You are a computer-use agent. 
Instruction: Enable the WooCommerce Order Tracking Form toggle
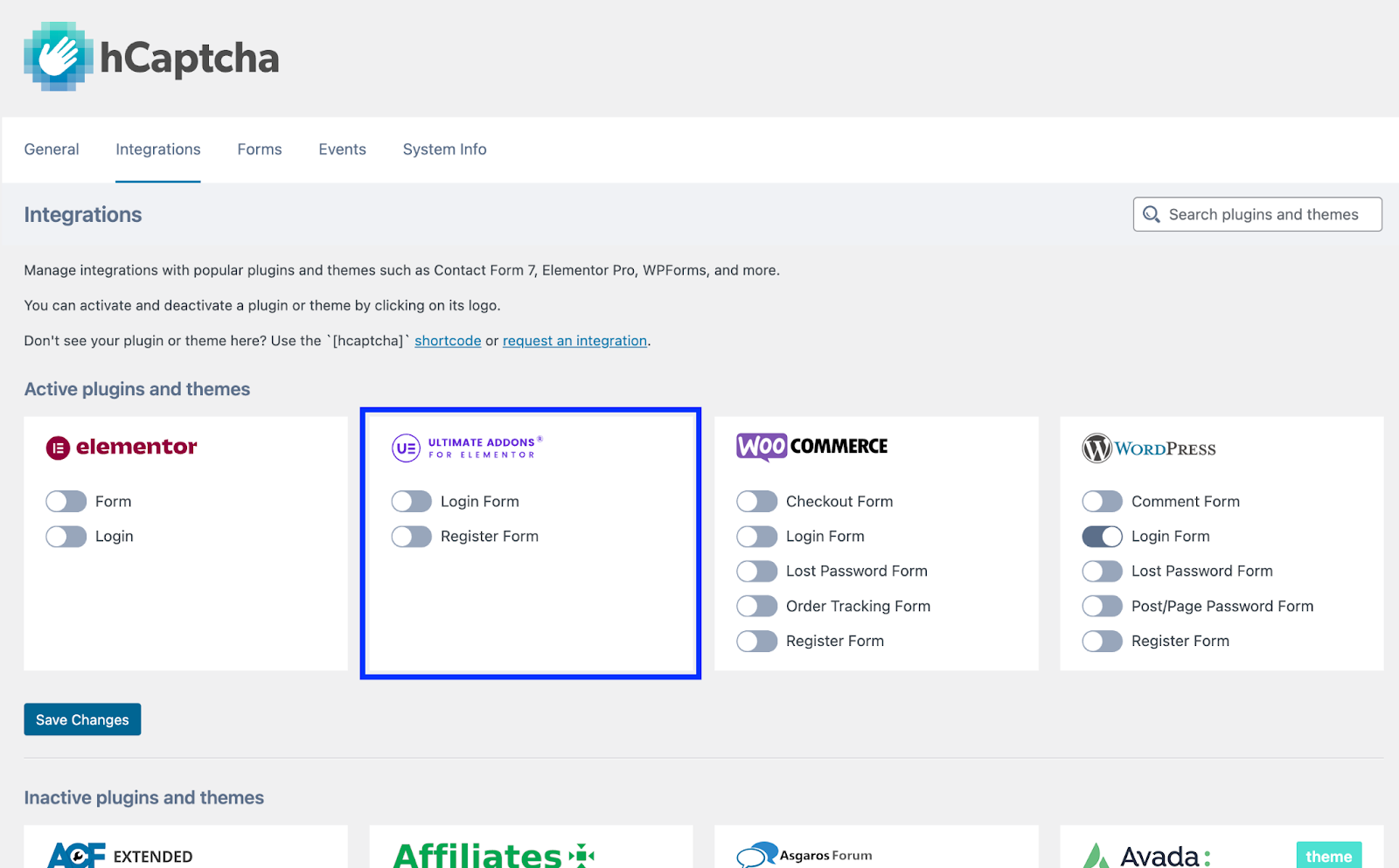(756, 606)
